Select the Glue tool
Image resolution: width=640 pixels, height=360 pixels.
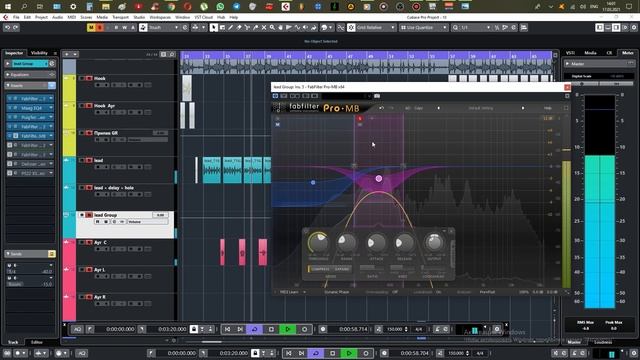256,27
